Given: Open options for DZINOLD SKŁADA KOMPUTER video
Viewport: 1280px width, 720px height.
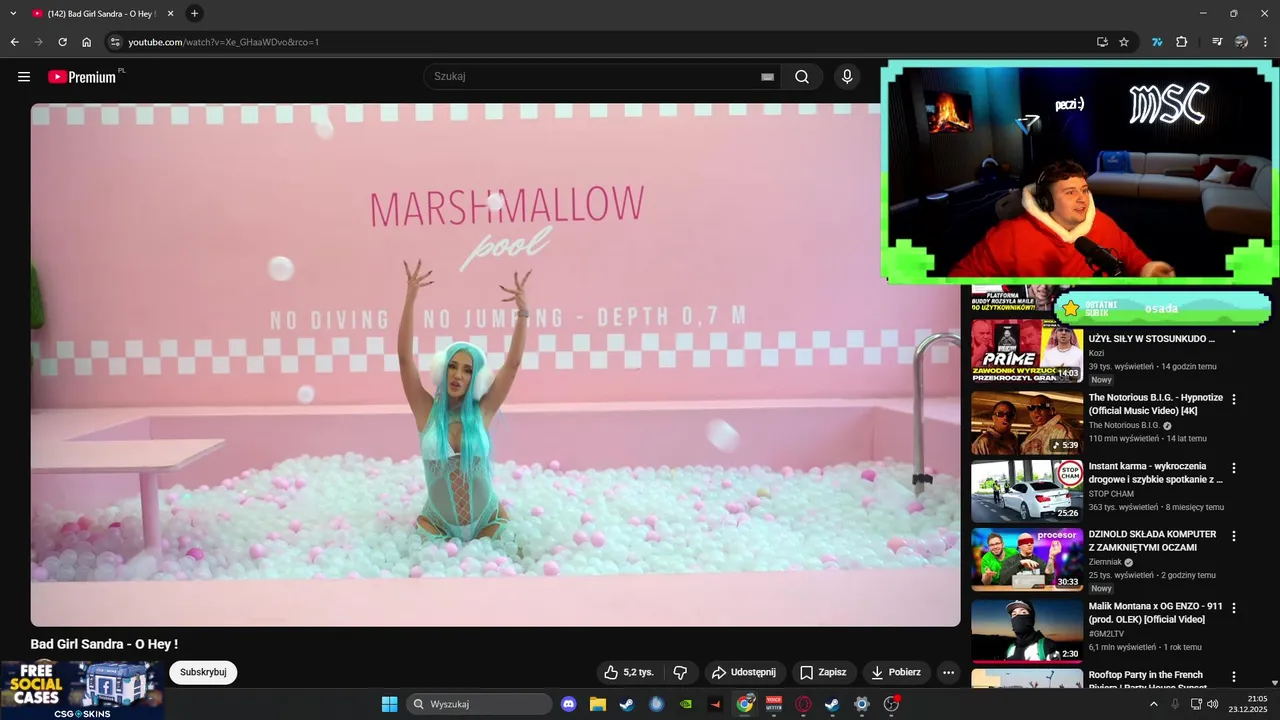Looking at the screenshot, I should [1233, 536].
